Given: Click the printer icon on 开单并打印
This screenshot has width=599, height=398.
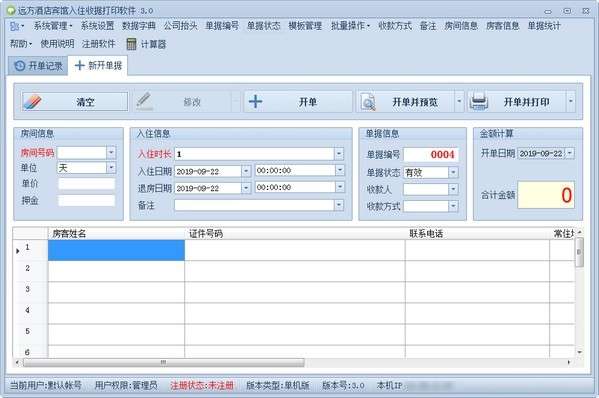Looking at the screenshot, I should (x=479, y=102).
